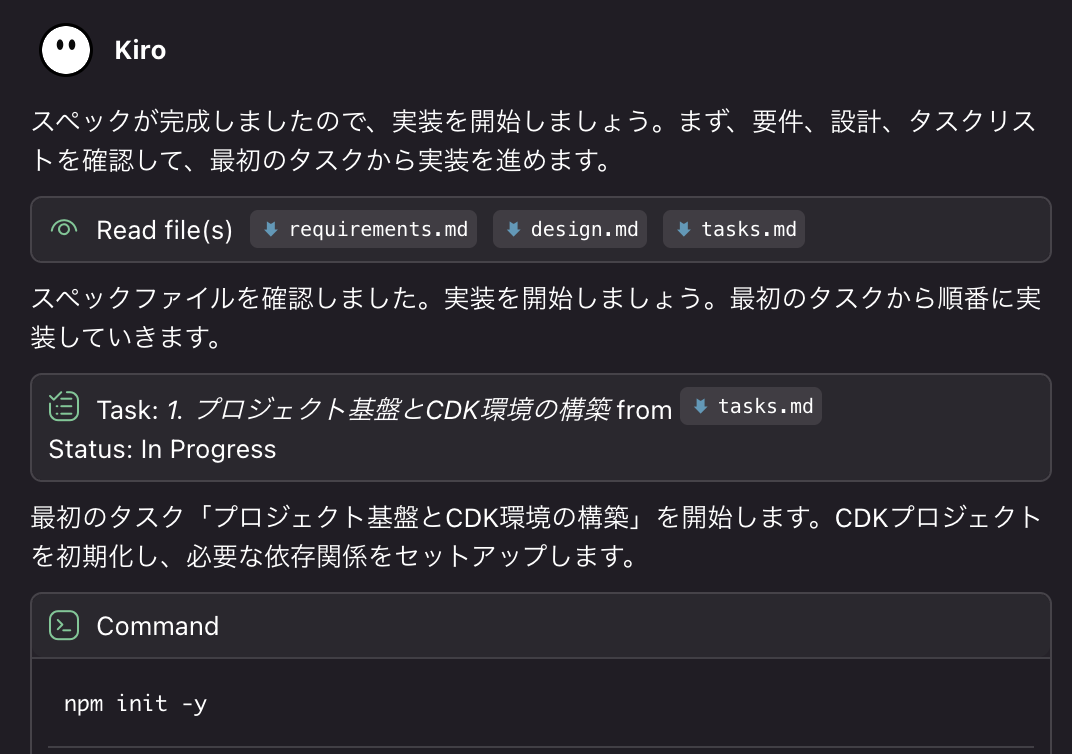Viewport: 1072px width, 754px height.
Task: Open tasks.md referenced in the Task block
Action: coord(751,406)
